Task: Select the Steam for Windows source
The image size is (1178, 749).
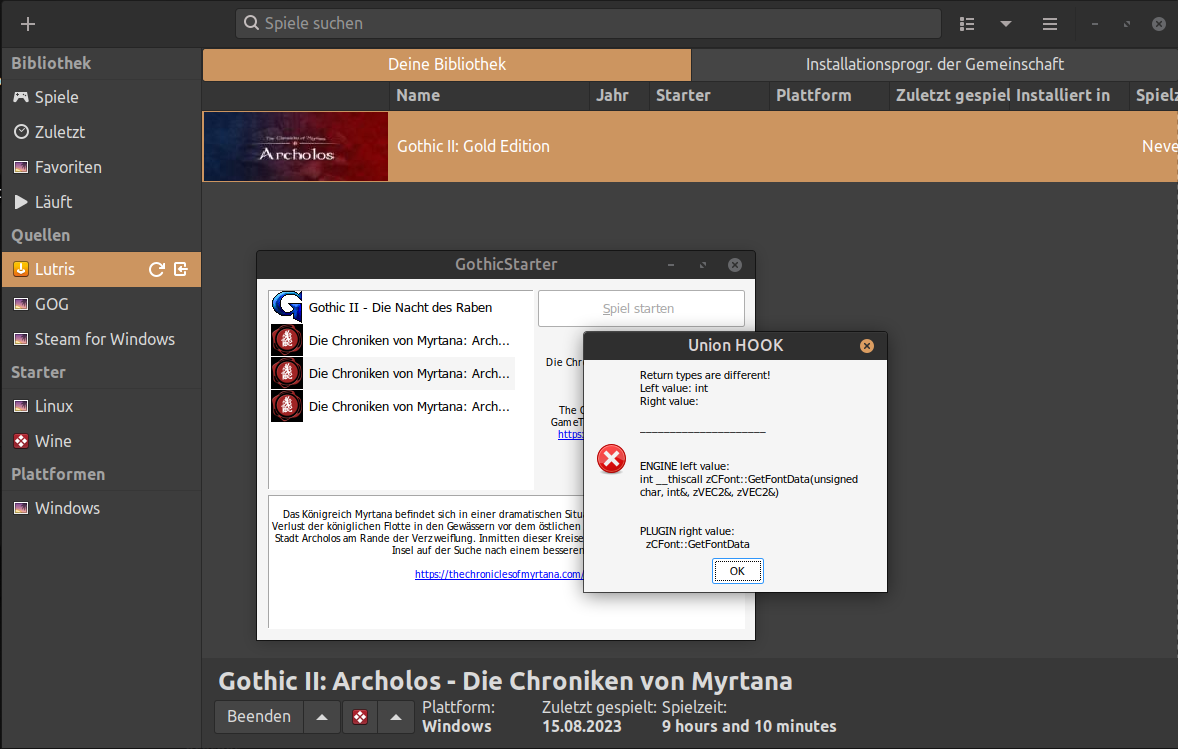Action: 101,339
